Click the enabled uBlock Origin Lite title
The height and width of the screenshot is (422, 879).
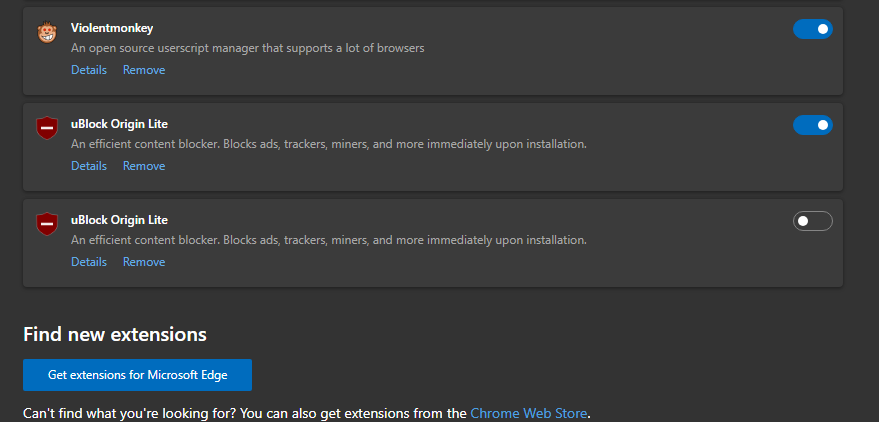tap(119, 124)
